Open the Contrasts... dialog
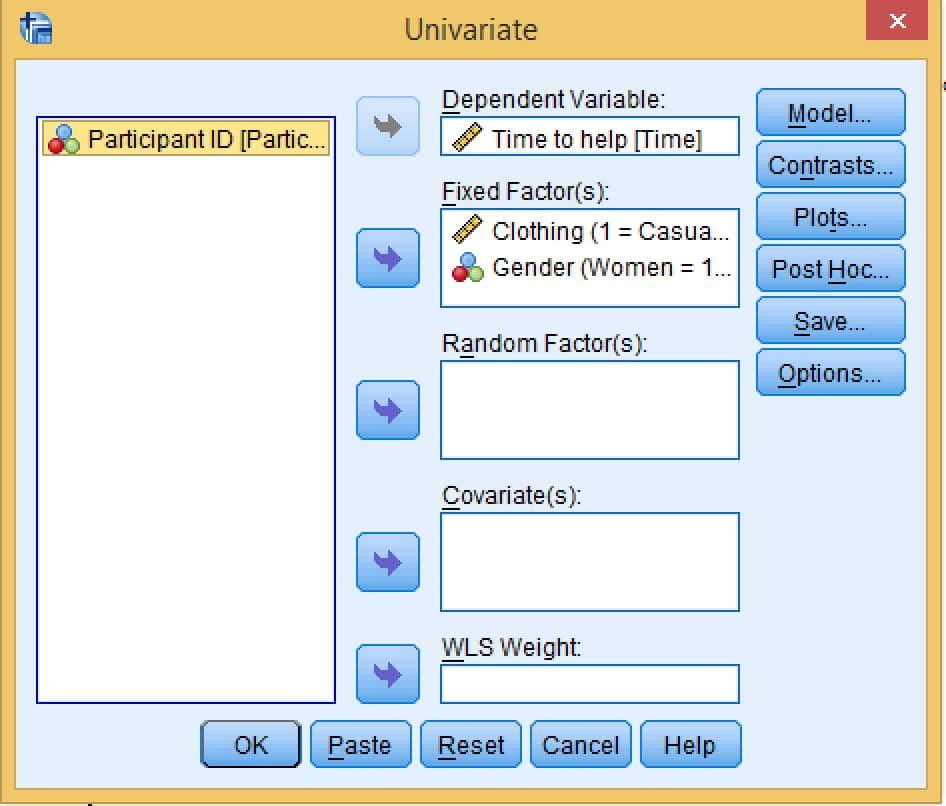Image resolution: width=946 pixels, height=806 pixels. [x=830, y=165]
